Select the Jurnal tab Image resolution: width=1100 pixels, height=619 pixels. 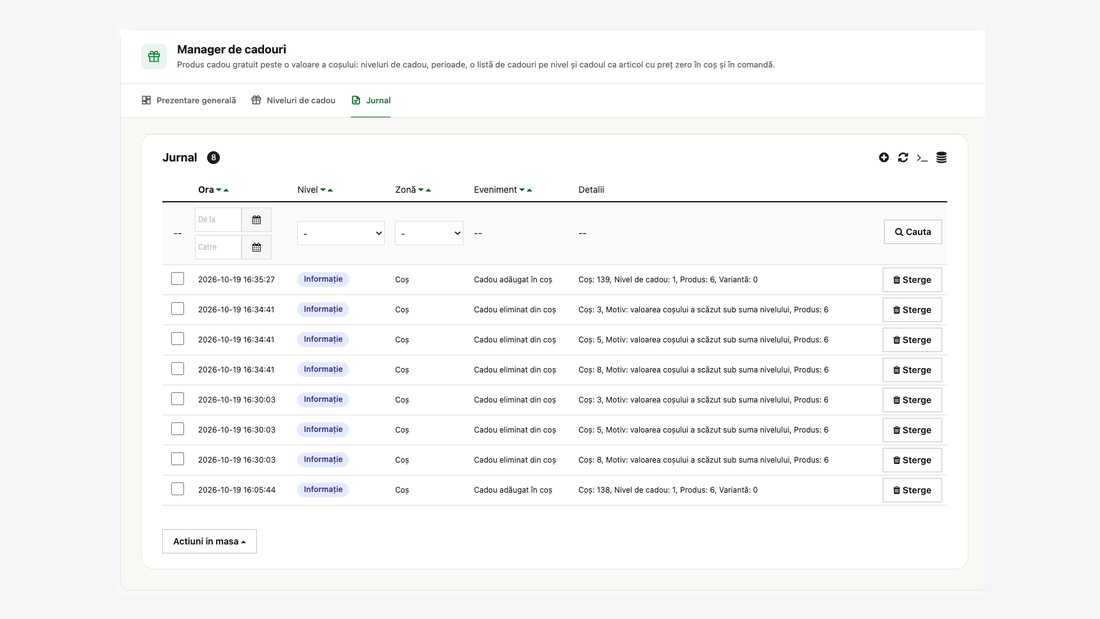[371, 100]
